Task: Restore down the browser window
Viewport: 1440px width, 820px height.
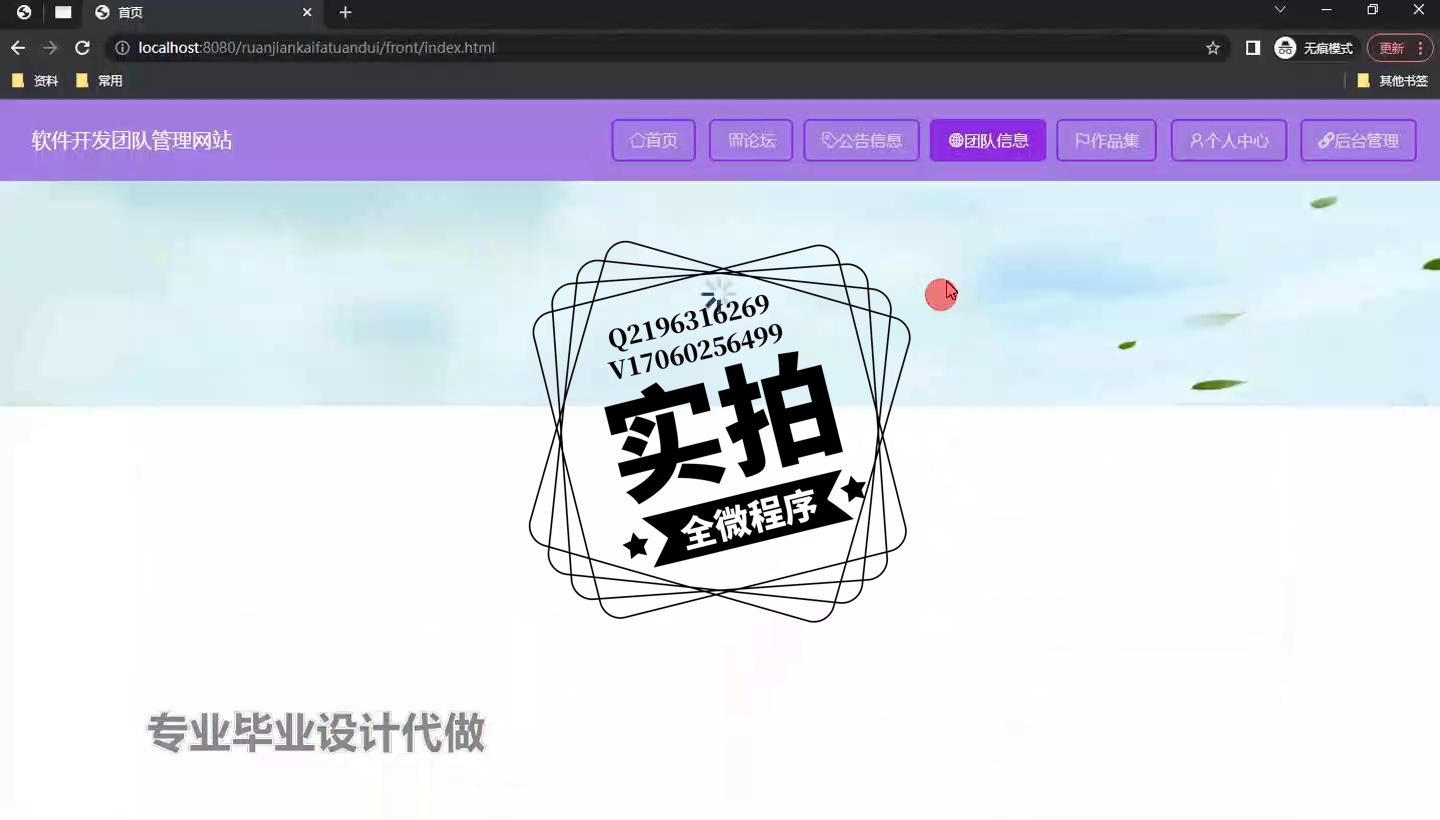Action: [x=1373, y=10]
